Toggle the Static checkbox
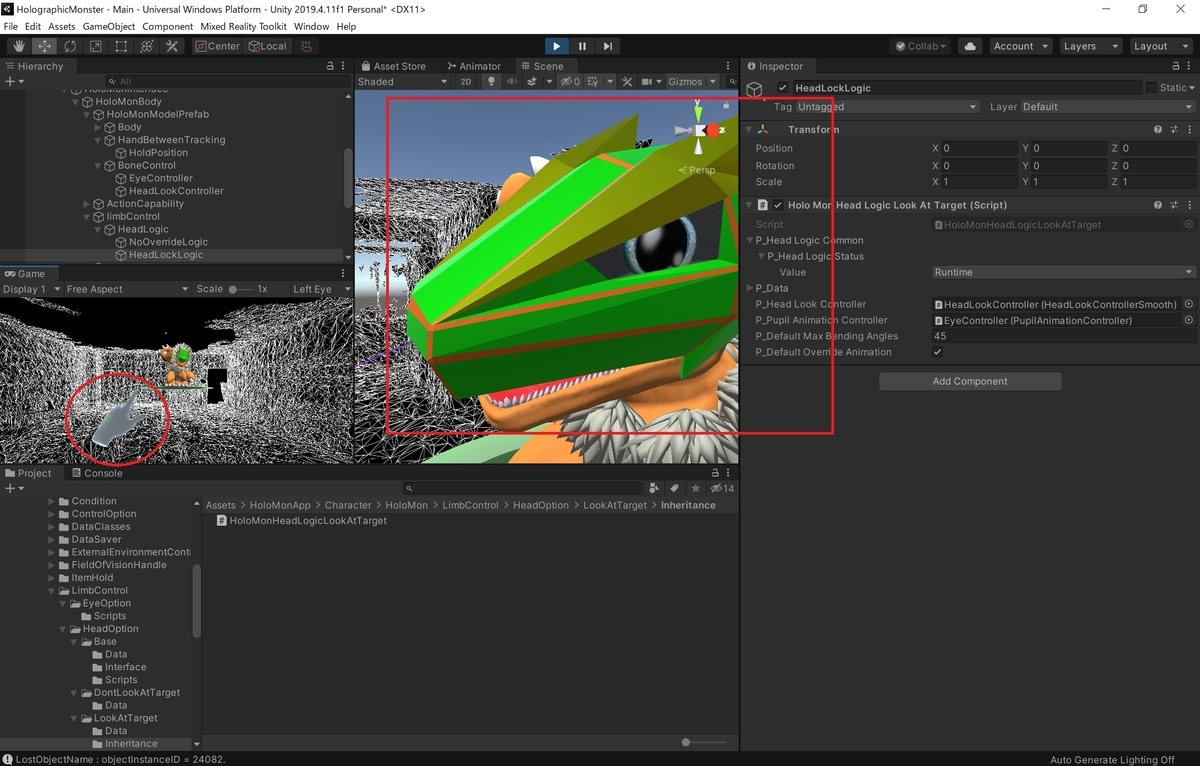Screen dimensions: 1200x766 coord(1151,88)
